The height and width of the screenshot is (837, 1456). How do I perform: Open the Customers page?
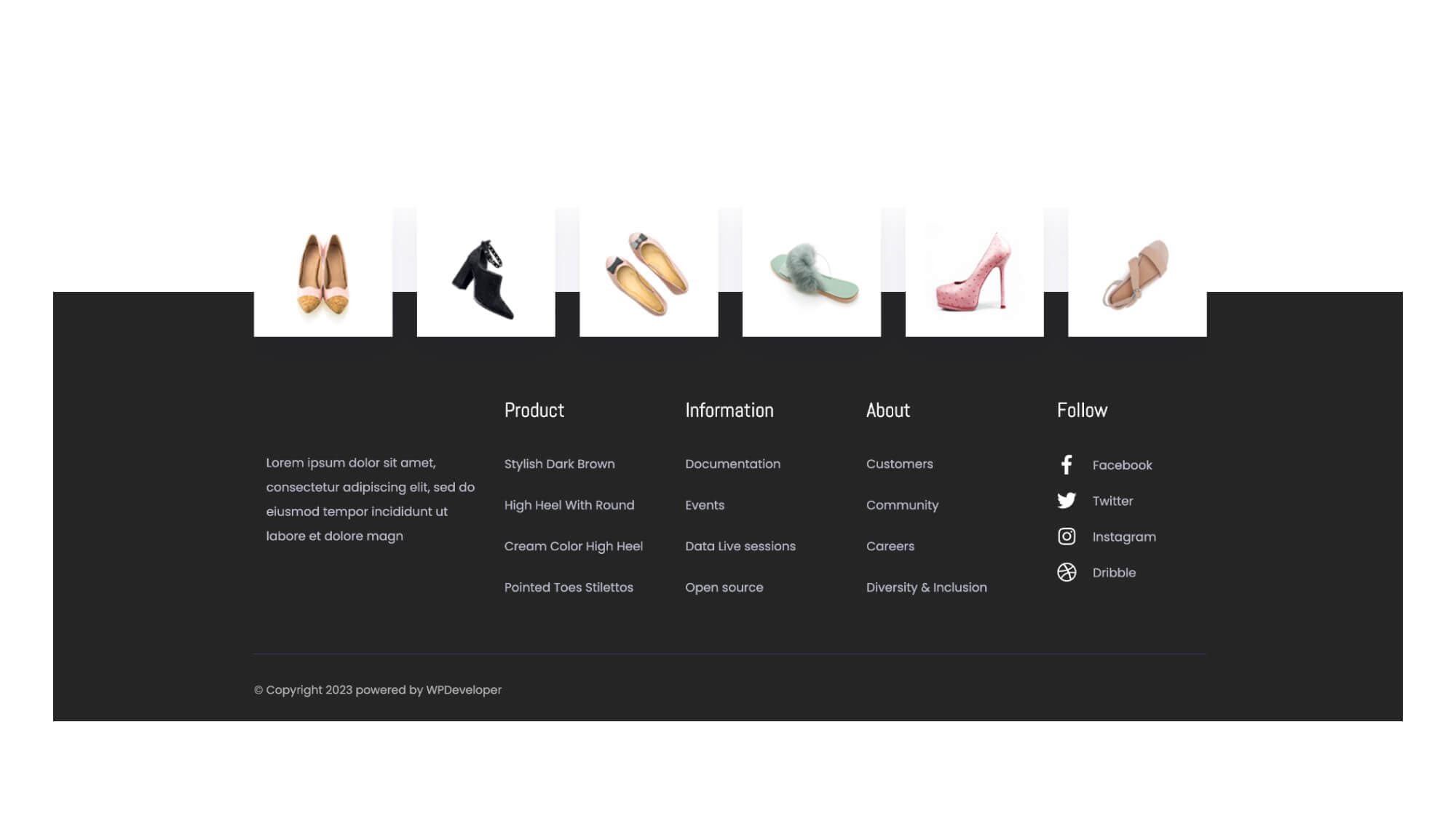coord(899,464)
